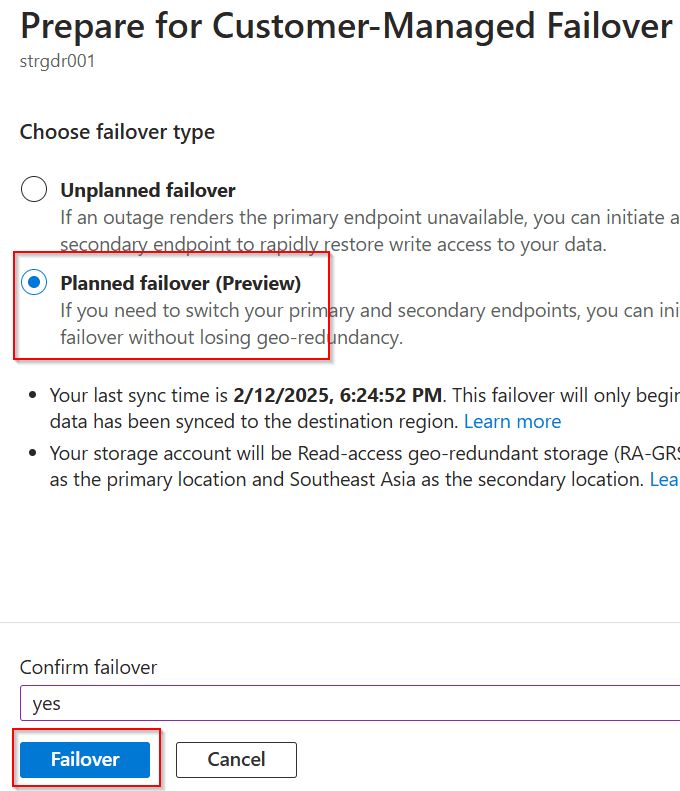Open truncated Learn more link after secondary location

664,479
